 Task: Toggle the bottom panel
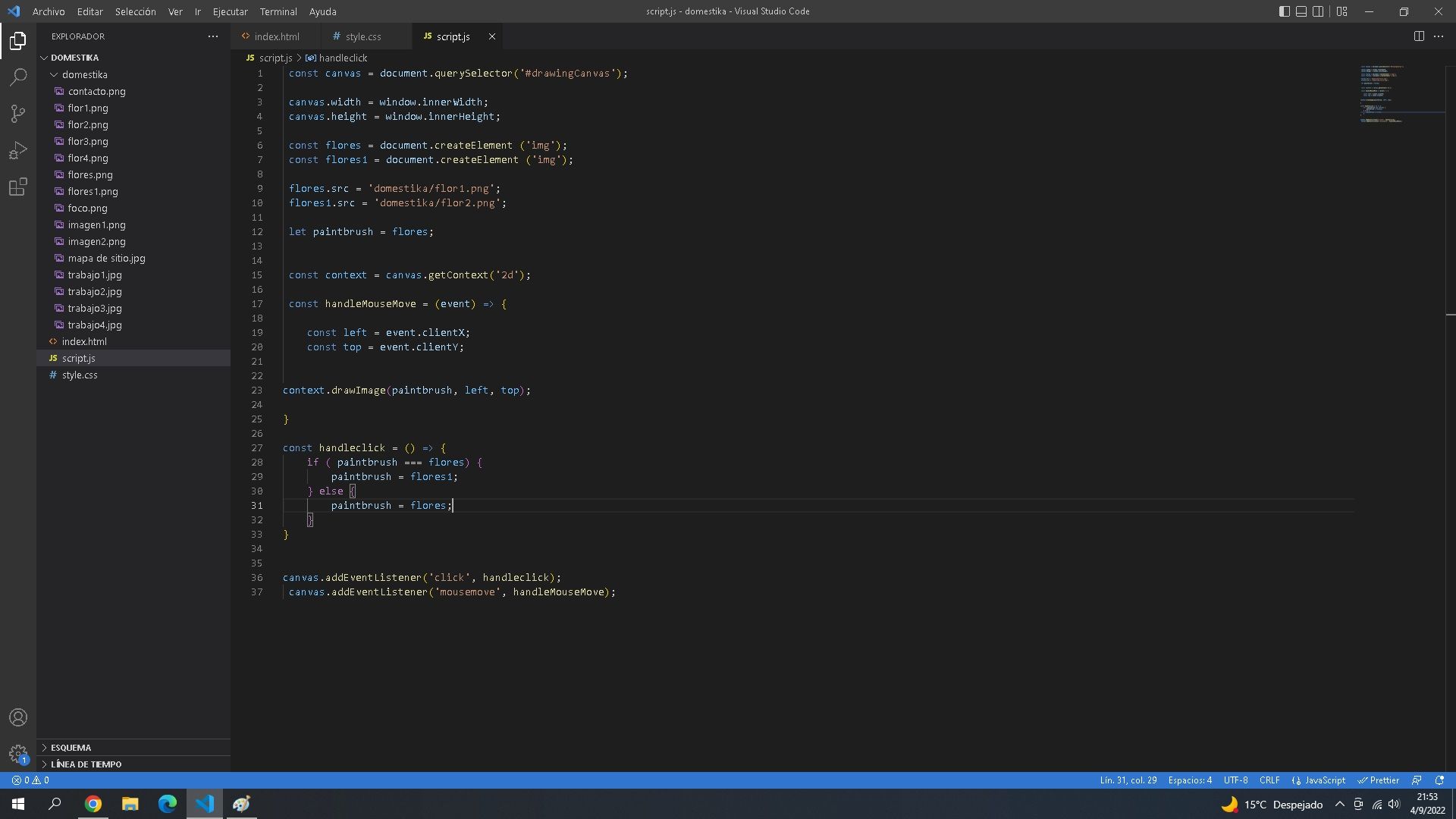click(1301, 11)
